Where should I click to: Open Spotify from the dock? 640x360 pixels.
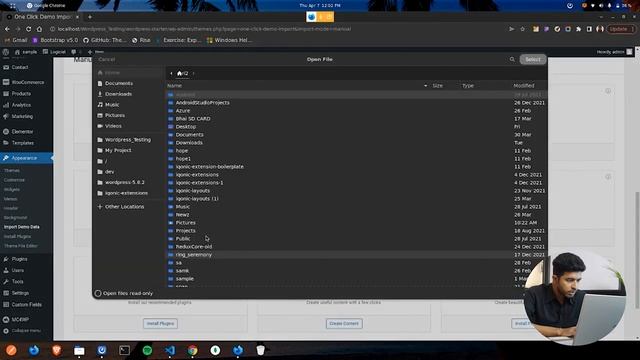[x=147, y=350]
